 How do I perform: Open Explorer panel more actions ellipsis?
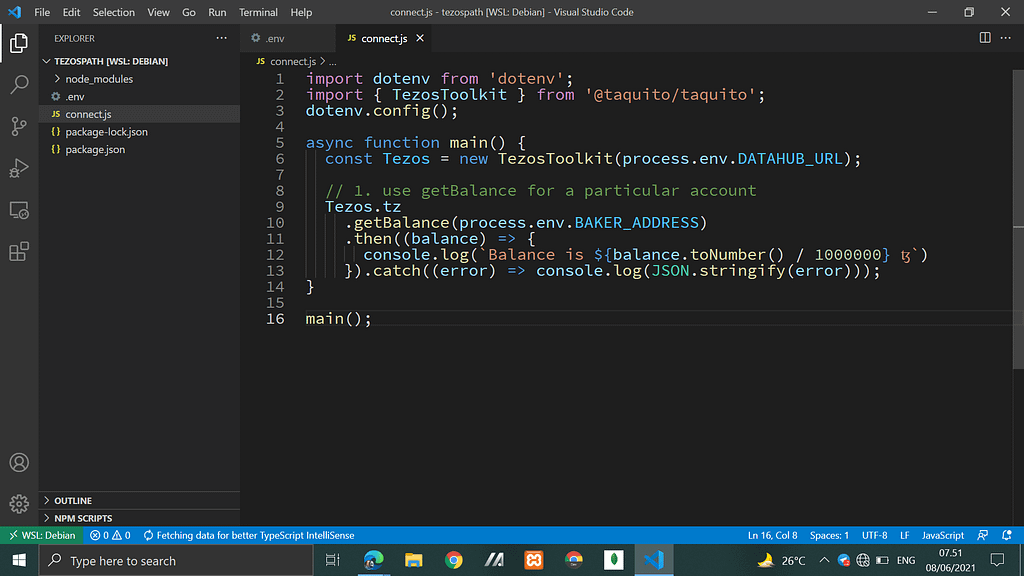221,38
